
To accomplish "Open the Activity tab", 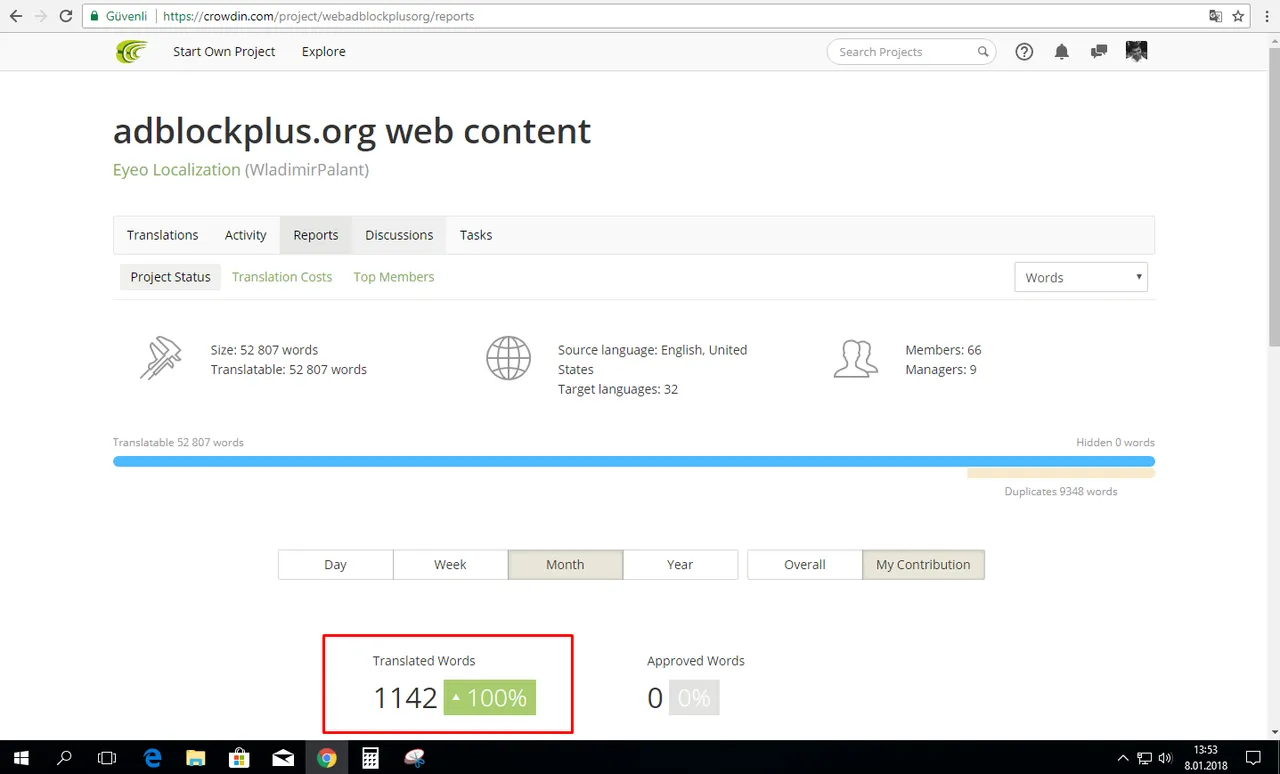I will click(245, 235).
